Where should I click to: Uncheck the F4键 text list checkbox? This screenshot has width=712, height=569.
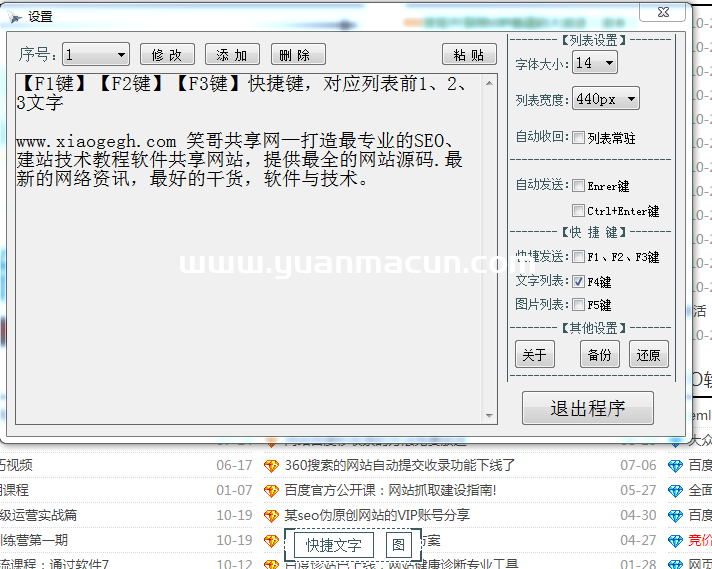[x=578, y=282]
